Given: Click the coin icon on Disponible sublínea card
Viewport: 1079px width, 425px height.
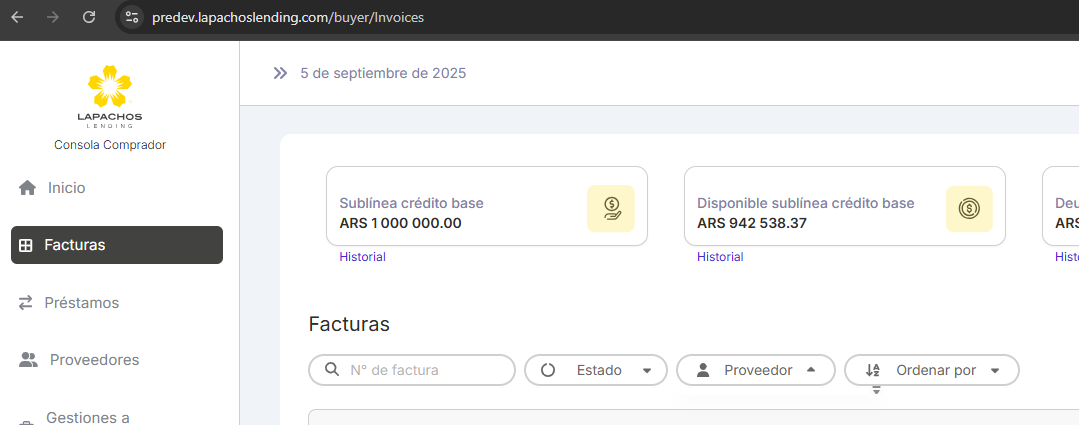Looking at the screenshot, I should (x=968, y=209).
